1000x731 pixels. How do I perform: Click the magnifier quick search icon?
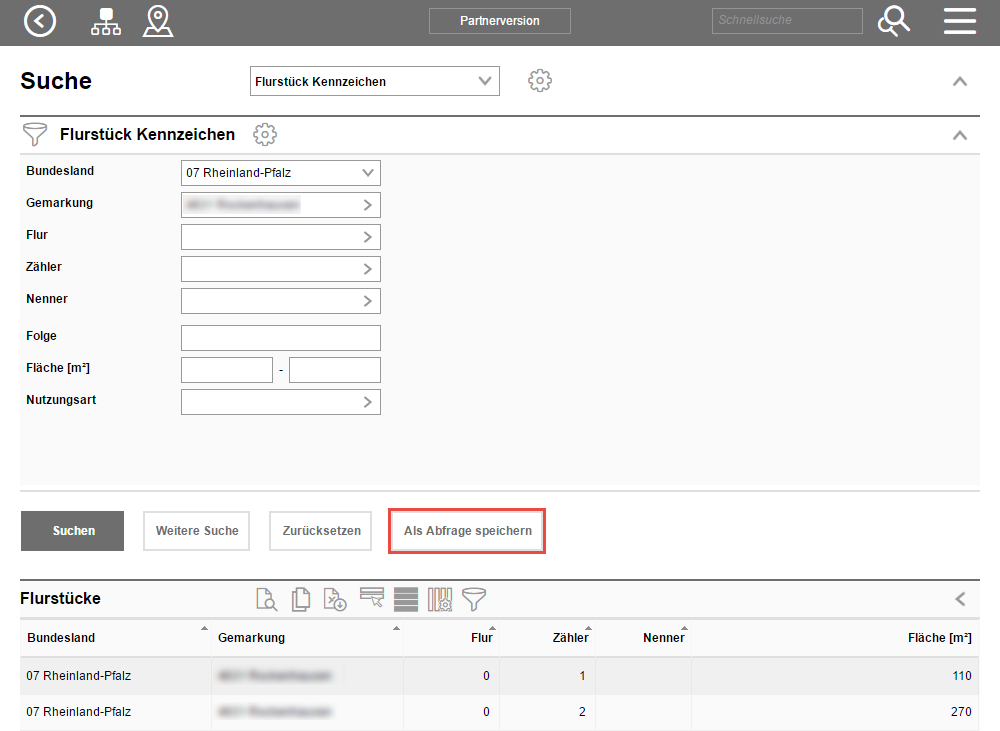point(893,21)
